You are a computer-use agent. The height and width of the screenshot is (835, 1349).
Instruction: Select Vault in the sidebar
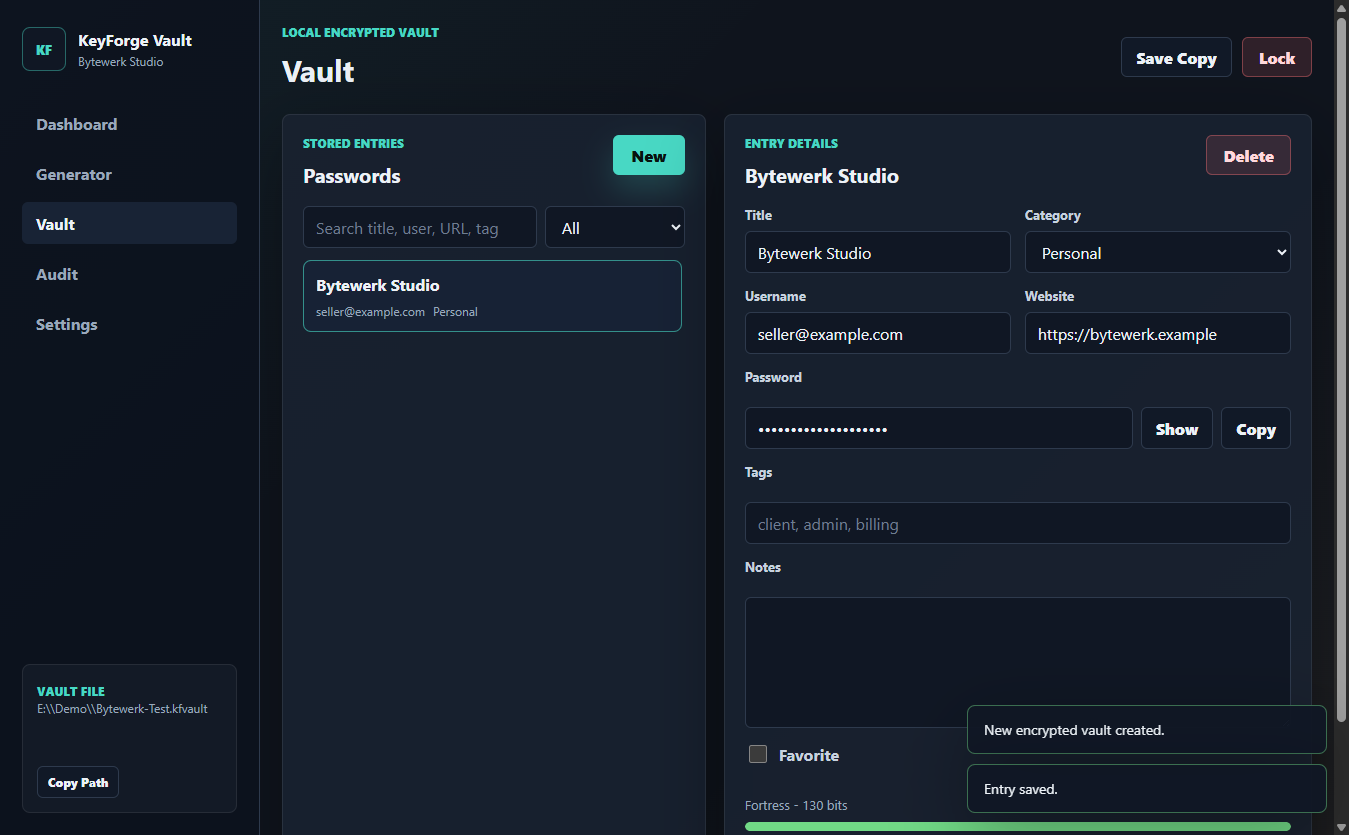click(129, 224)
